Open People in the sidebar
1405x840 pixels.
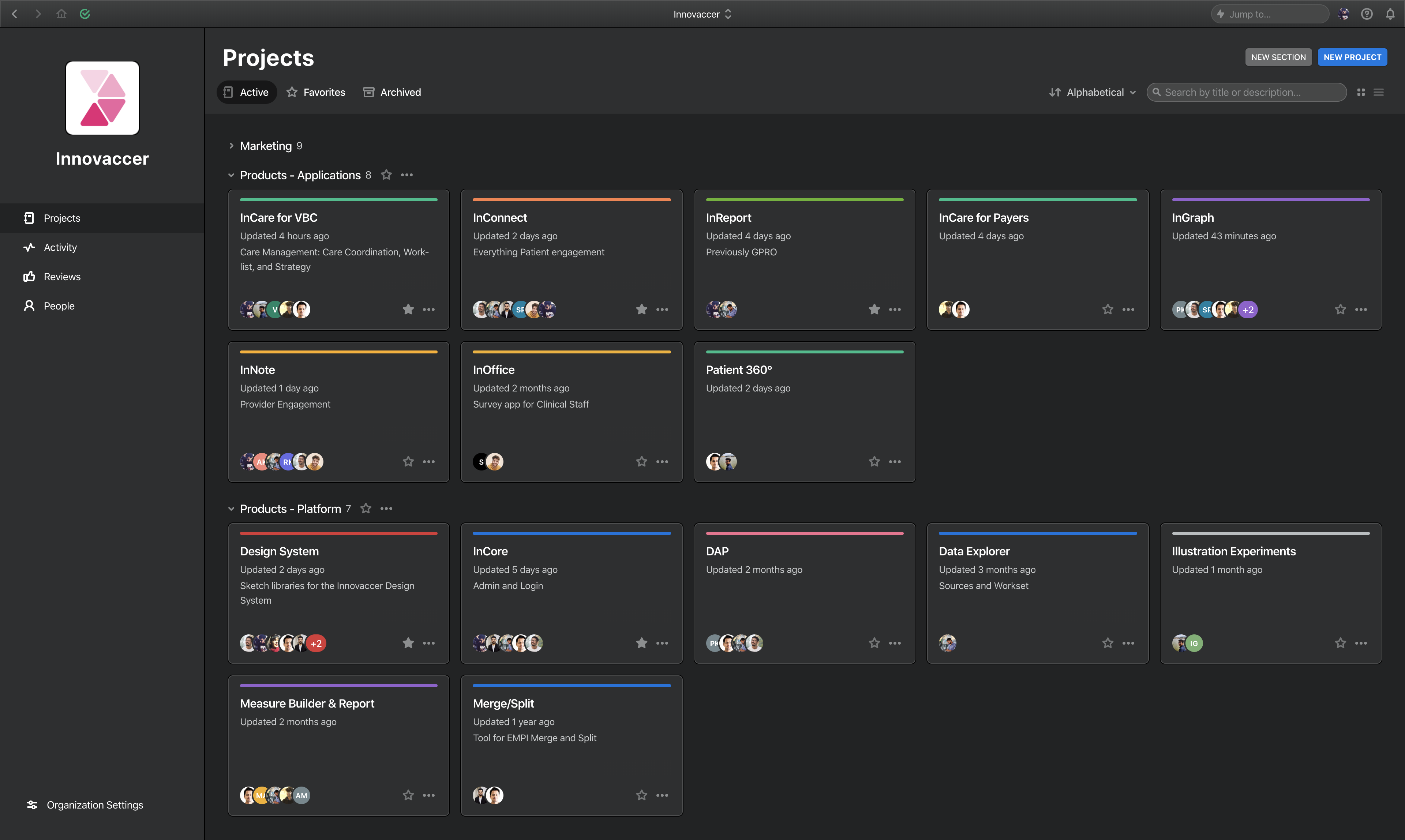(102, 305)
